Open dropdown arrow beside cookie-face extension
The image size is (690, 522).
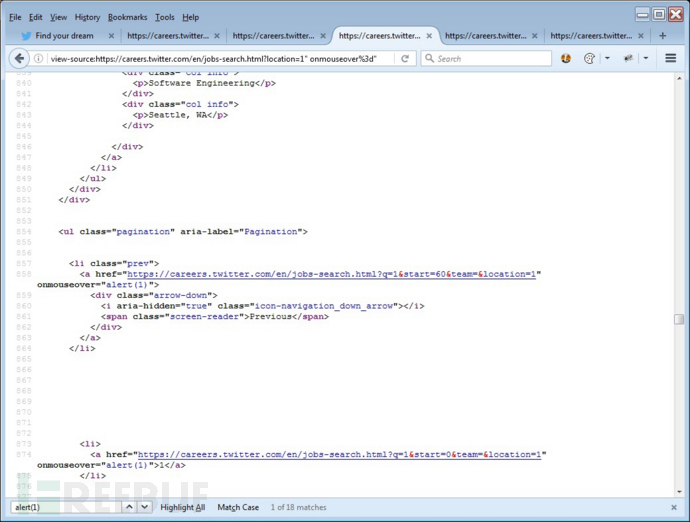[x=607, y=58]
